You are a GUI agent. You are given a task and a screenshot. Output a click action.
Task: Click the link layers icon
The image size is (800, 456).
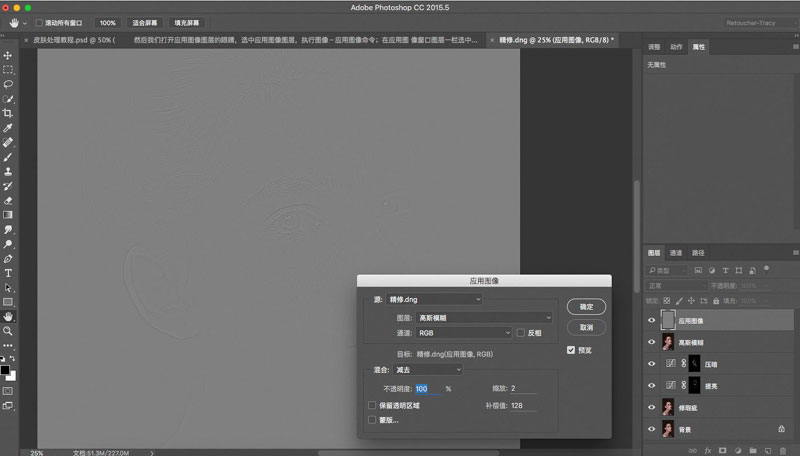tap(692, 450)
